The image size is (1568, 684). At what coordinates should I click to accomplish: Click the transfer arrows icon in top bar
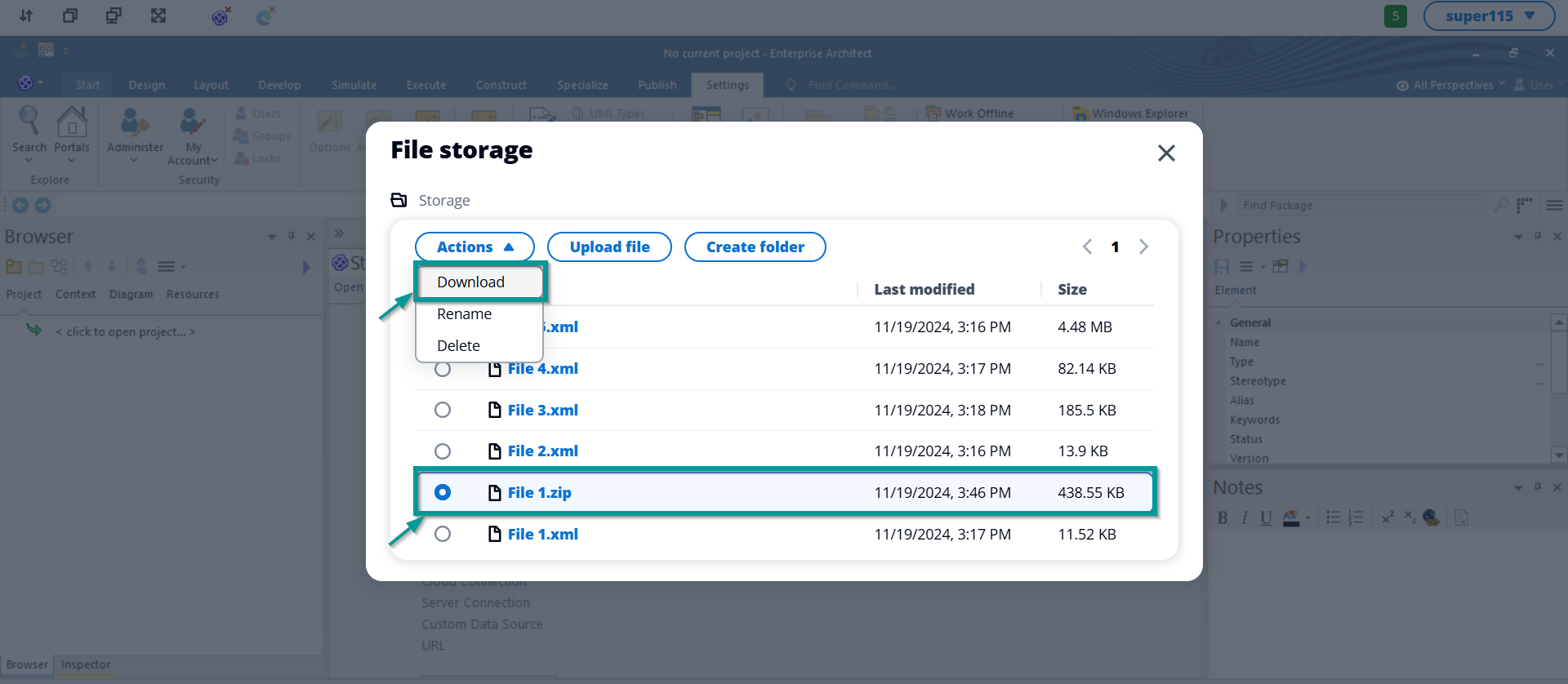26,16
